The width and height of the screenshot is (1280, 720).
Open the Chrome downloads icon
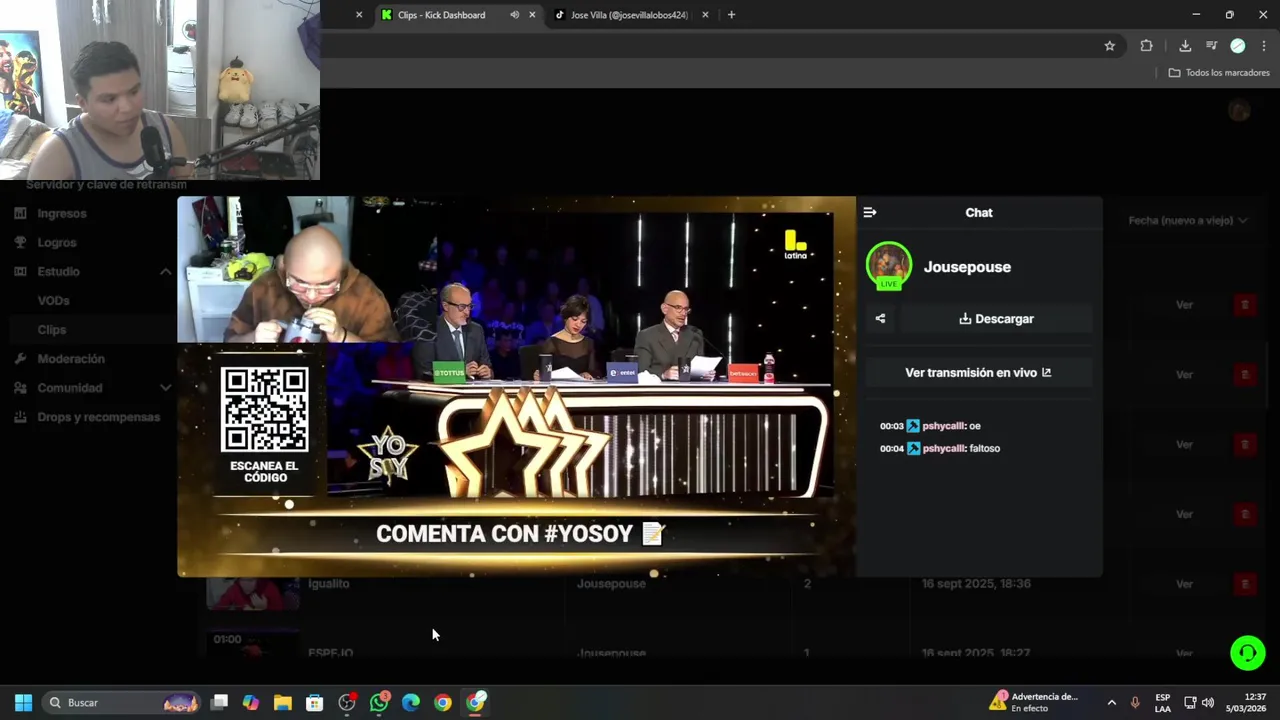tap(1185, 46)
